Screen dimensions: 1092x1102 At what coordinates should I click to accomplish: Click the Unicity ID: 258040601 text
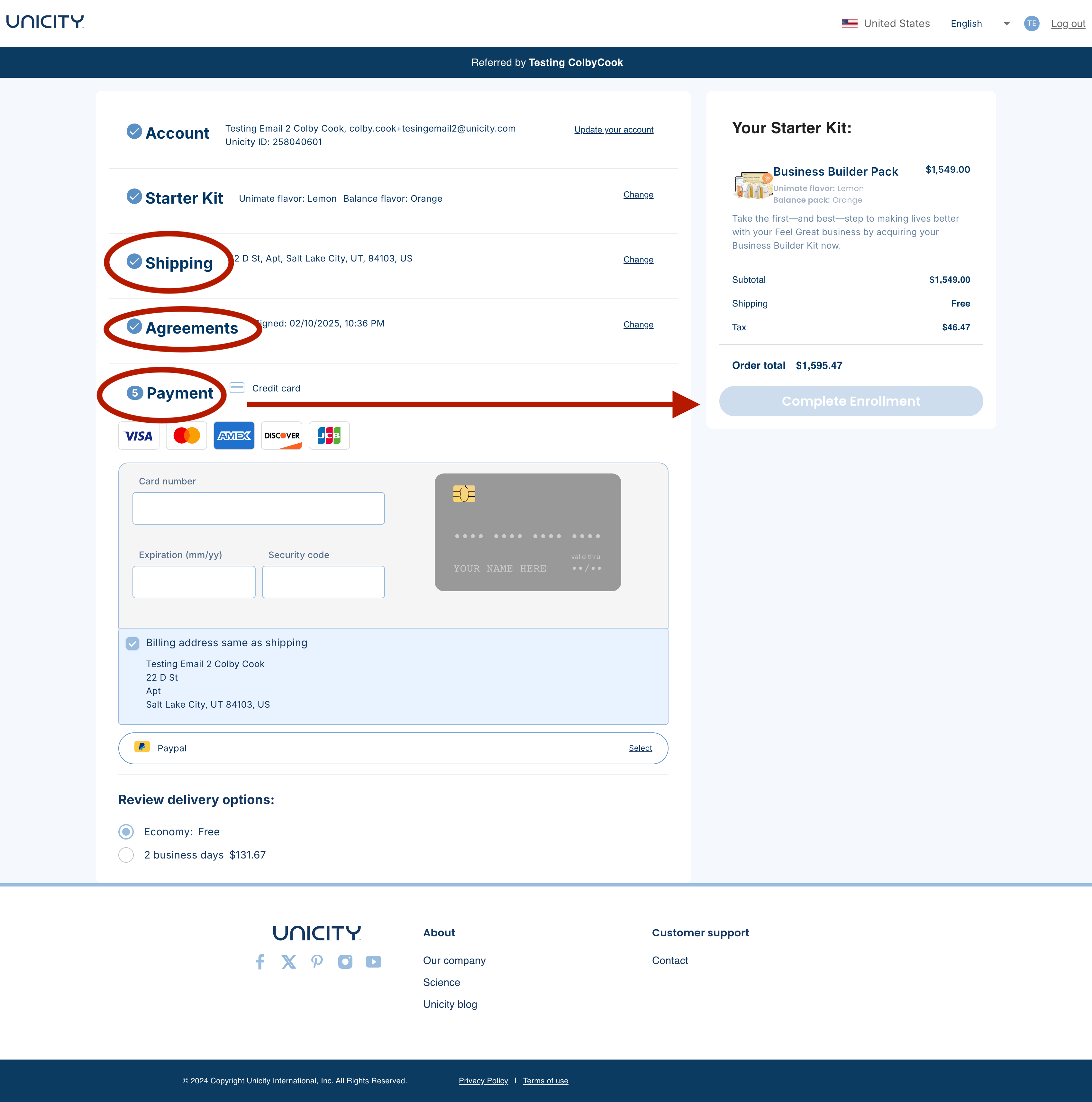273,142
